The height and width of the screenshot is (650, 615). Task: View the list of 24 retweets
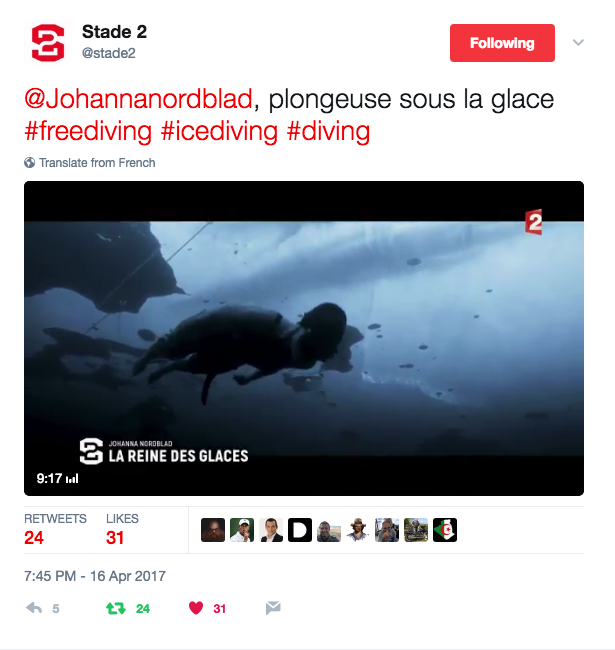coord(55,529)
